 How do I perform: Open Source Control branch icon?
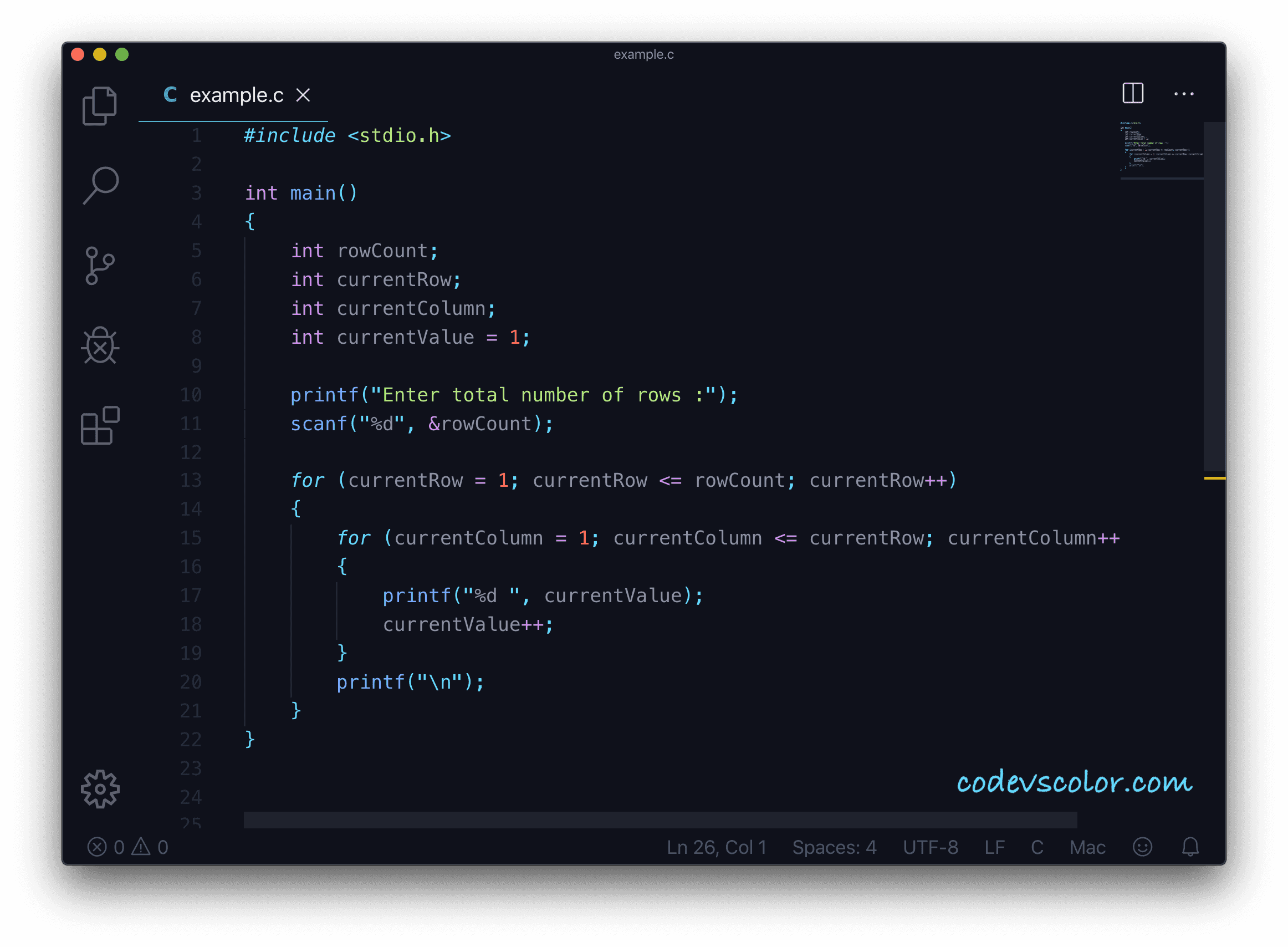(100, 266)
